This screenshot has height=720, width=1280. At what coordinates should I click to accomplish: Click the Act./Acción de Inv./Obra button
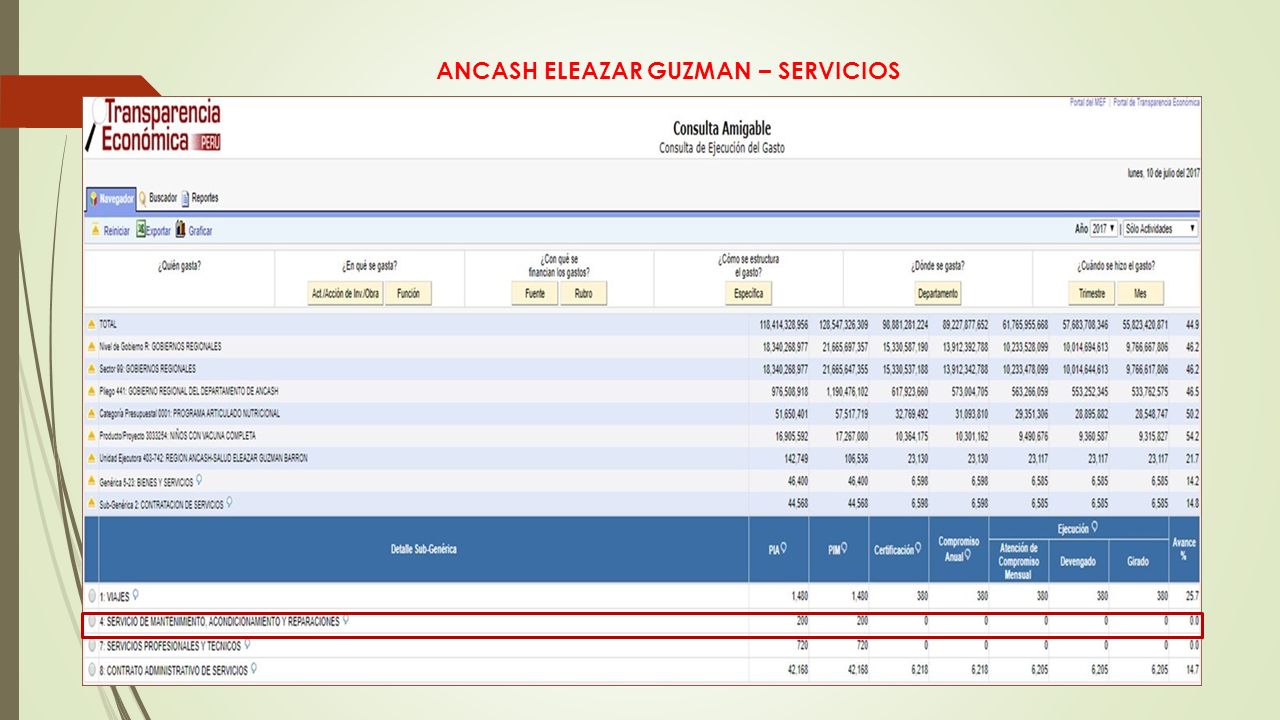344,294
